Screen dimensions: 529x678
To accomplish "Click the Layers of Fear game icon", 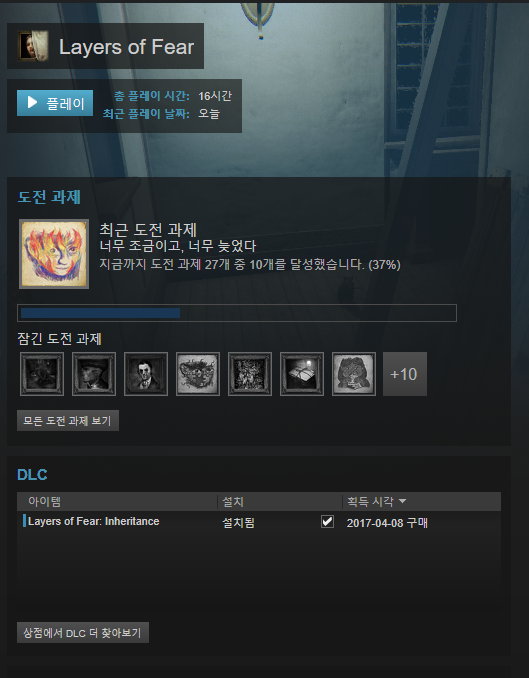I will coord(33,46).
